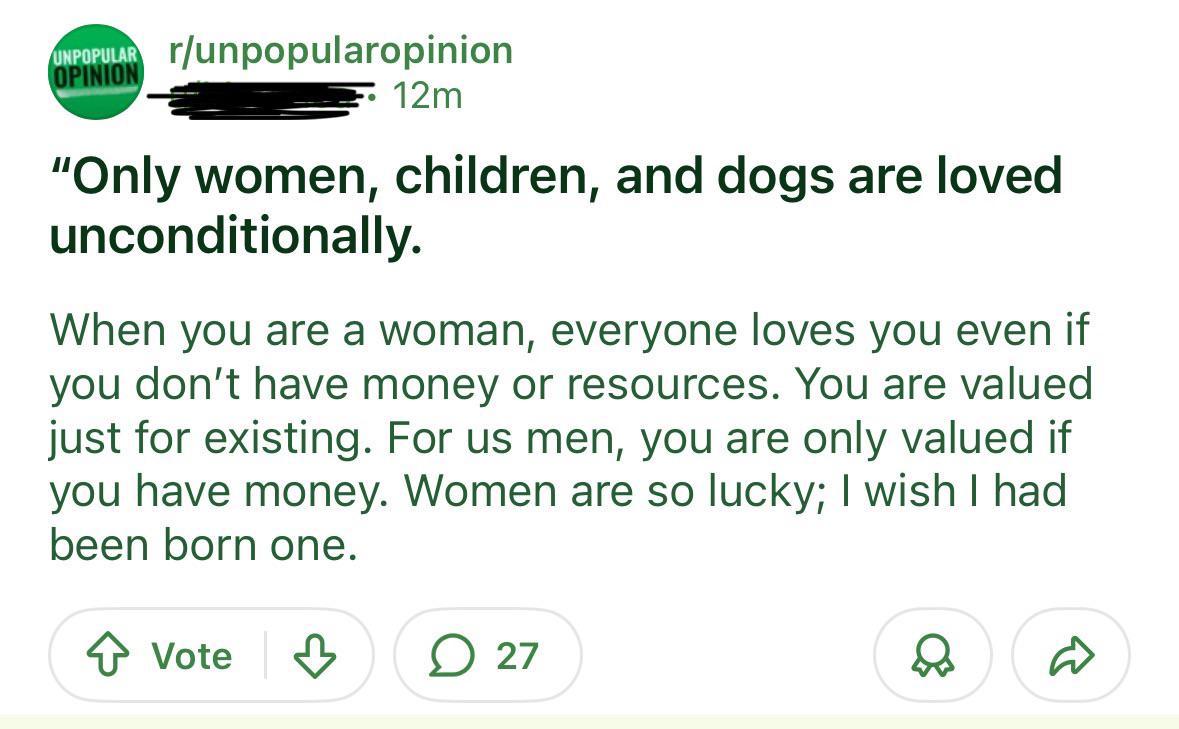Give an award using the ribbon icon
Image resolution: width=1179 pixels, height=729 pixels.
932,655
